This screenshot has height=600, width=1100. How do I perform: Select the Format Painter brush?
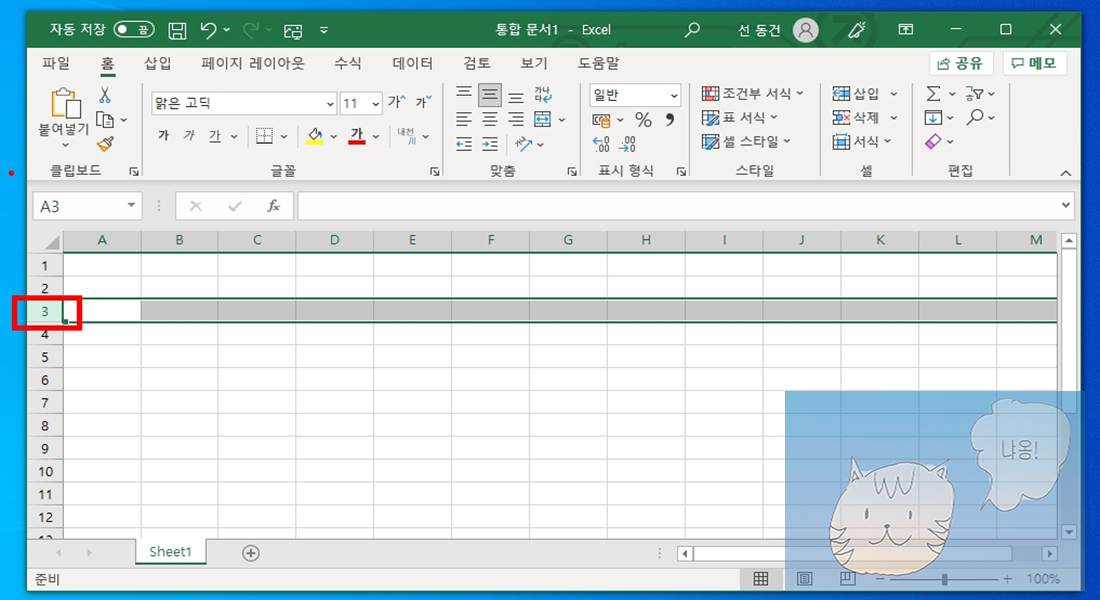[105, 144]
